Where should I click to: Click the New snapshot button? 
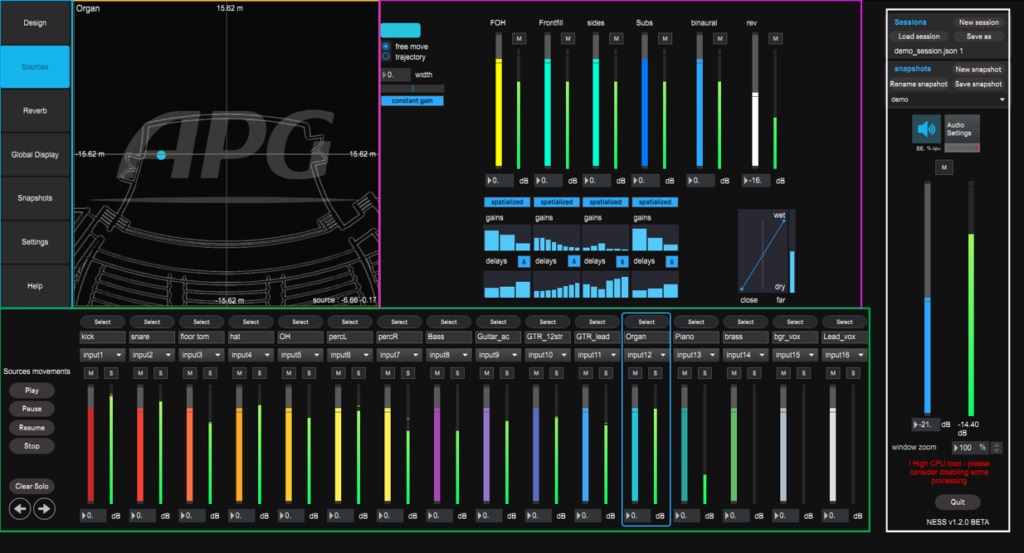(978, 69)
